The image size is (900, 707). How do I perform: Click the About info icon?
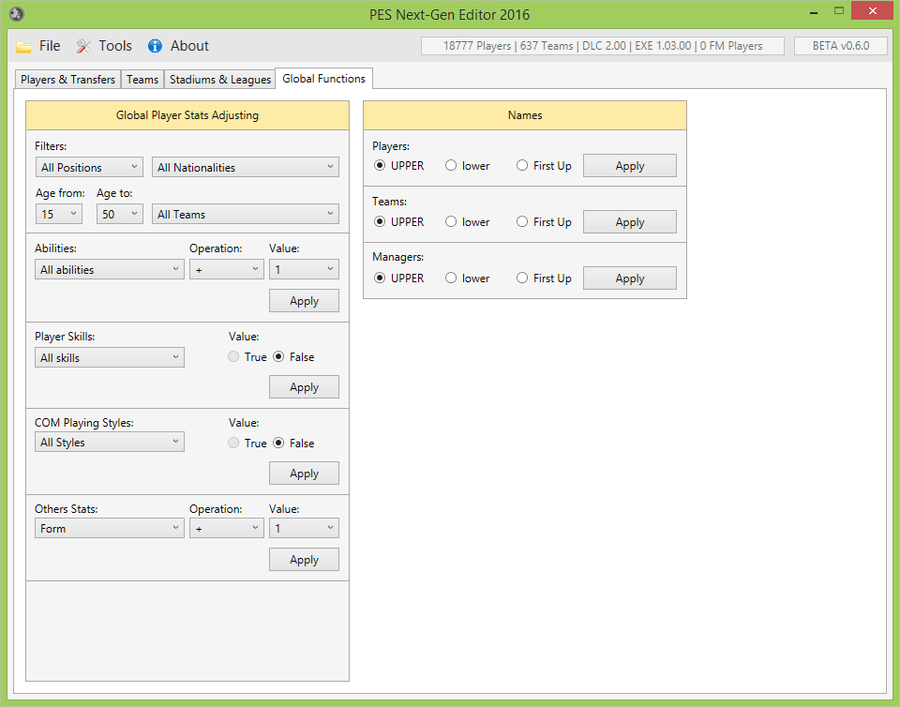155,46
